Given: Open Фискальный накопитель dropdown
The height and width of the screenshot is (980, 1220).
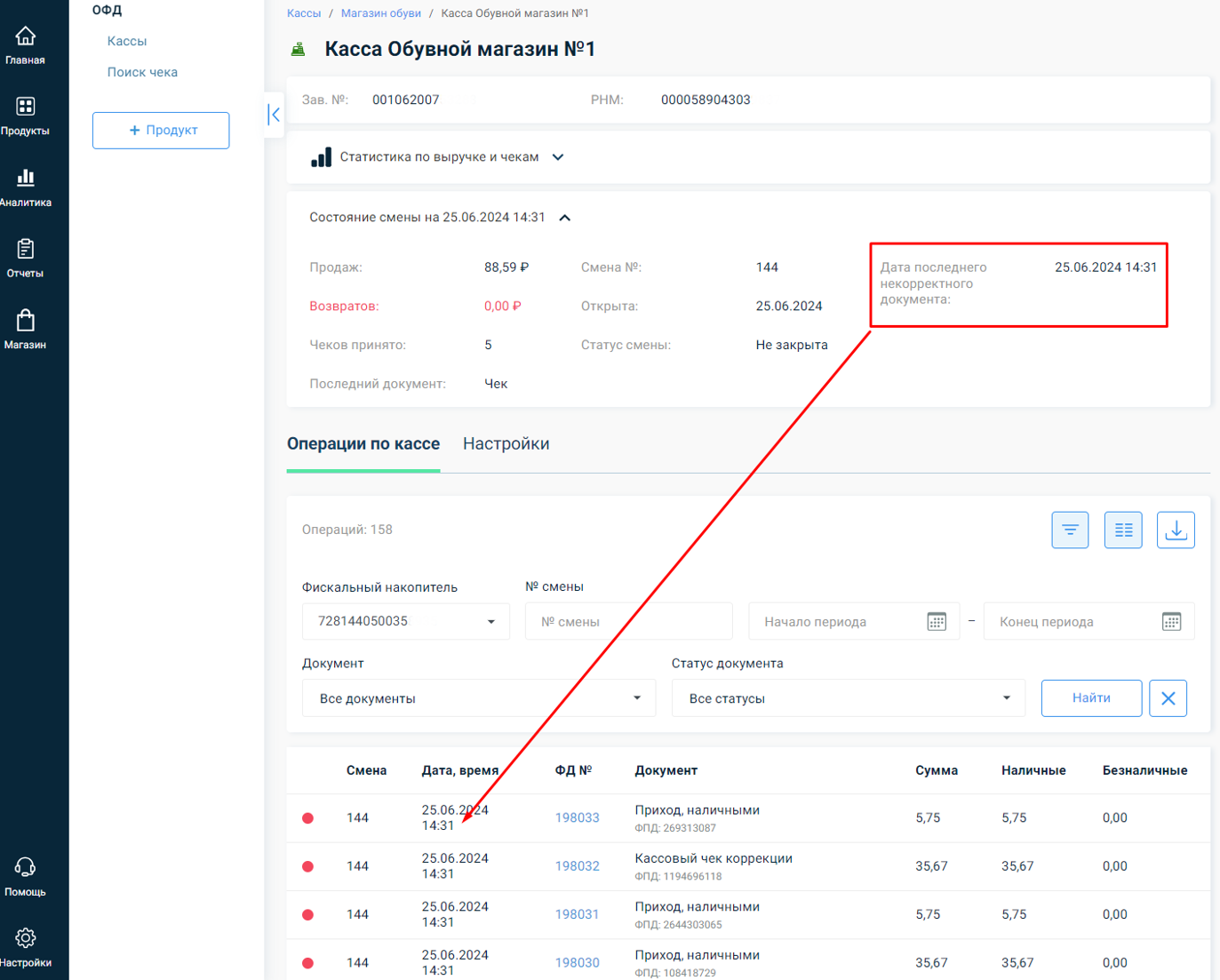Looking at the screenshot, I should click(x=405, y=621).
